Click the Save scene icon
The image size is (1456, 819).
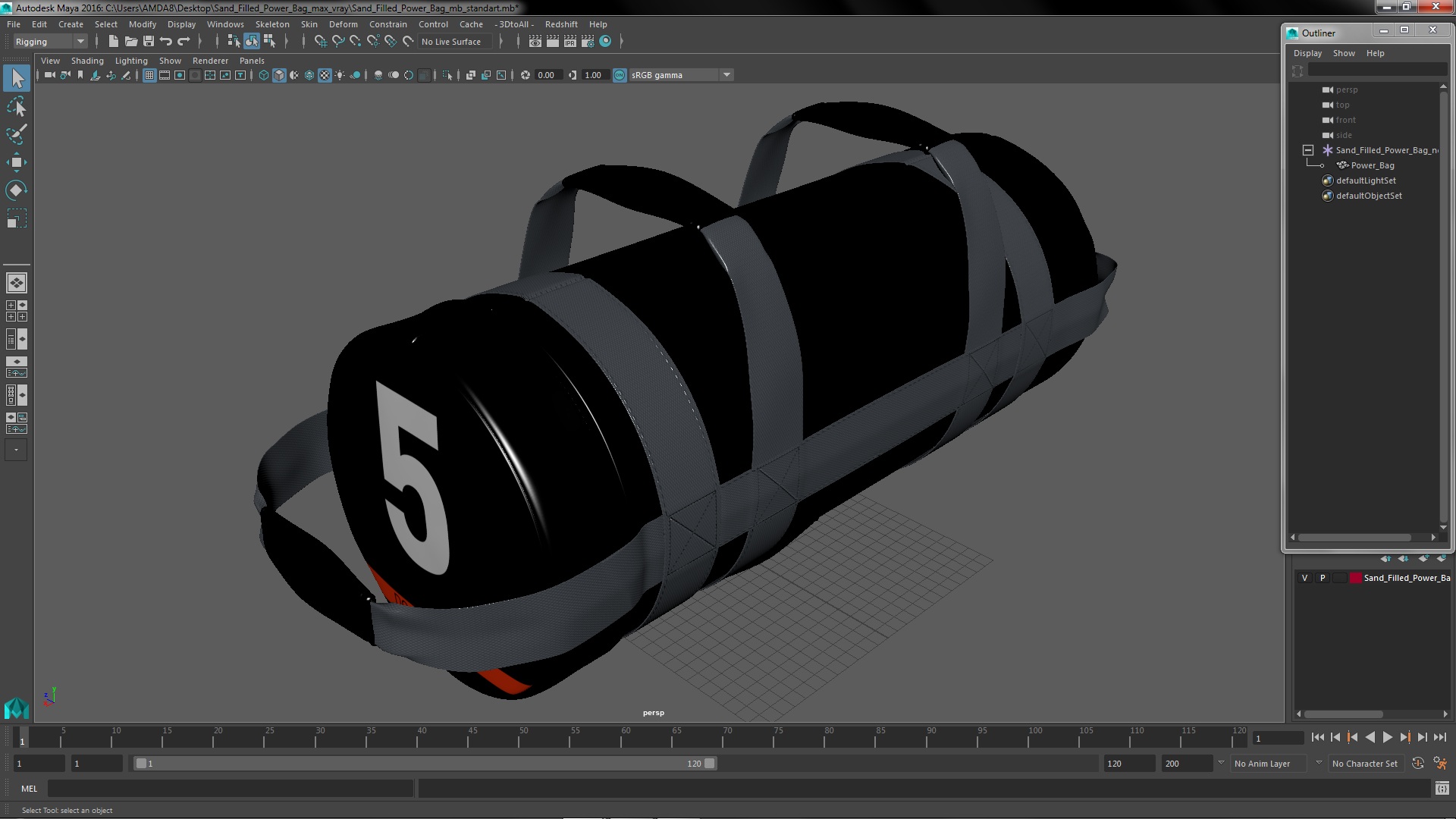[x=149, y=42]
